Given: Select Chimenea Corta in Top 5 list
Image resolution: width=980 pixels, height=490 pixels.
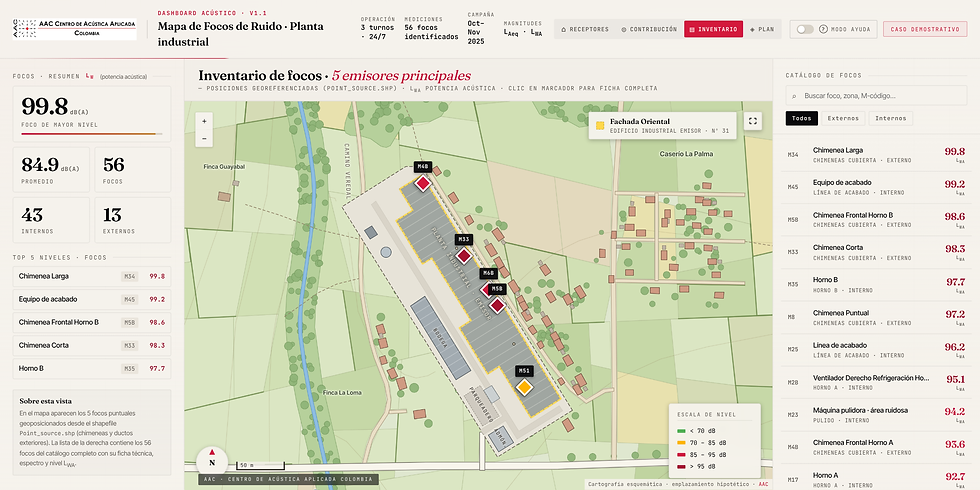Looking at the screenshot, I should pyautogui.click(x=92, y=346).
